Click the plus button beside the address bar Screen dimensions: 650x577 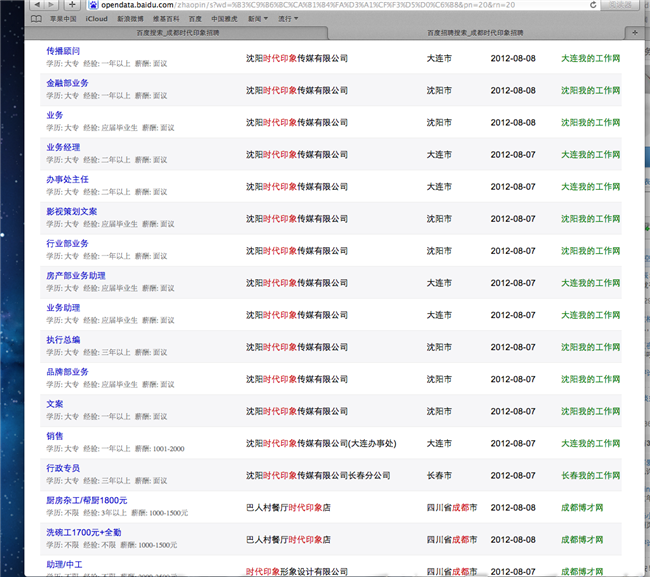72,5
